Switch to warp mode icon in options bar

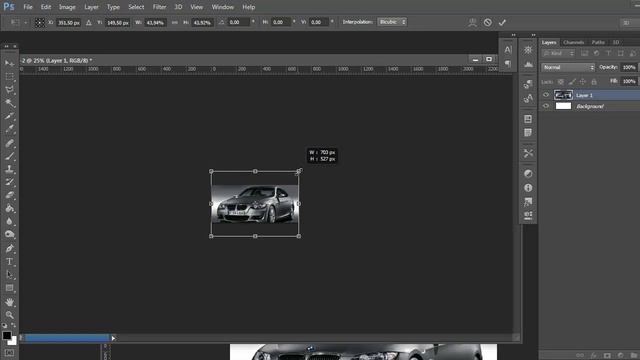pos(472,22)
